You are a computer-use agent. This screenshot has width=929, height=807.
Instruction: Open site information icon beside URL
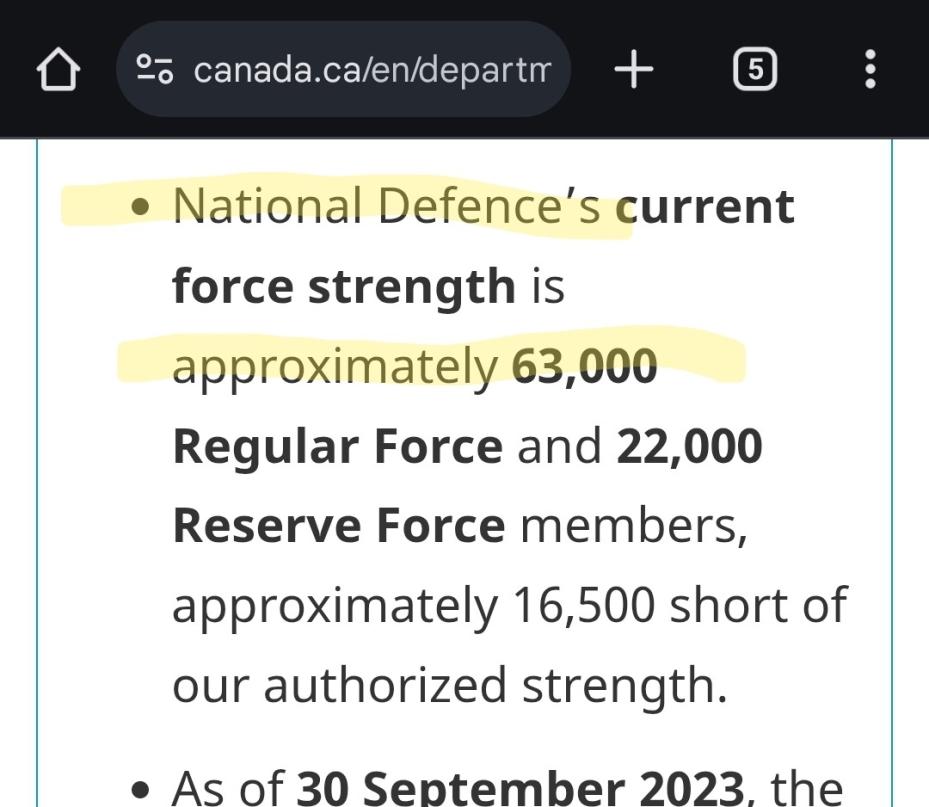(155, 70)
